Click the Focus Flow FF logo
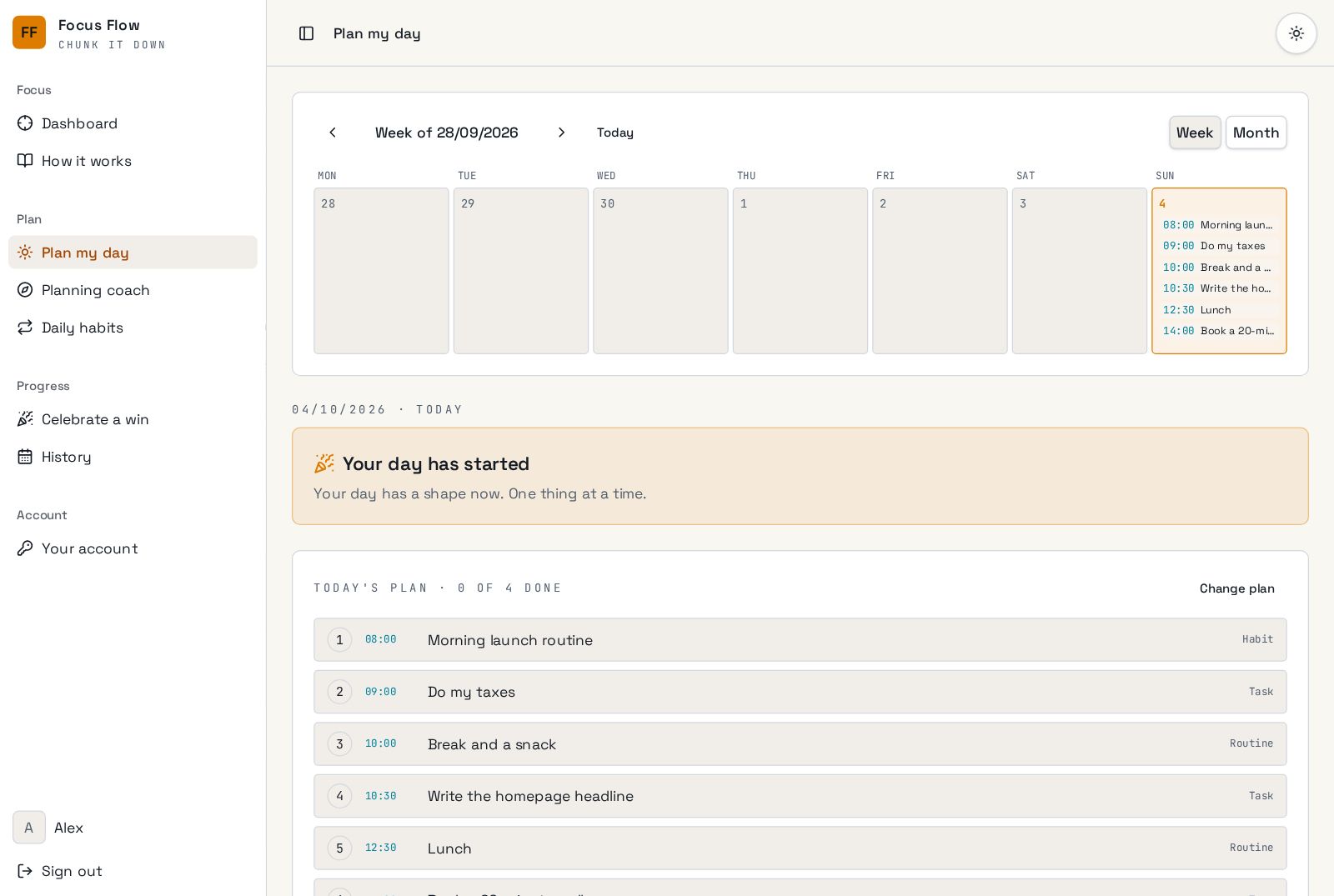The height and width of the screenshot is (896, 1334). coord(29,33)
